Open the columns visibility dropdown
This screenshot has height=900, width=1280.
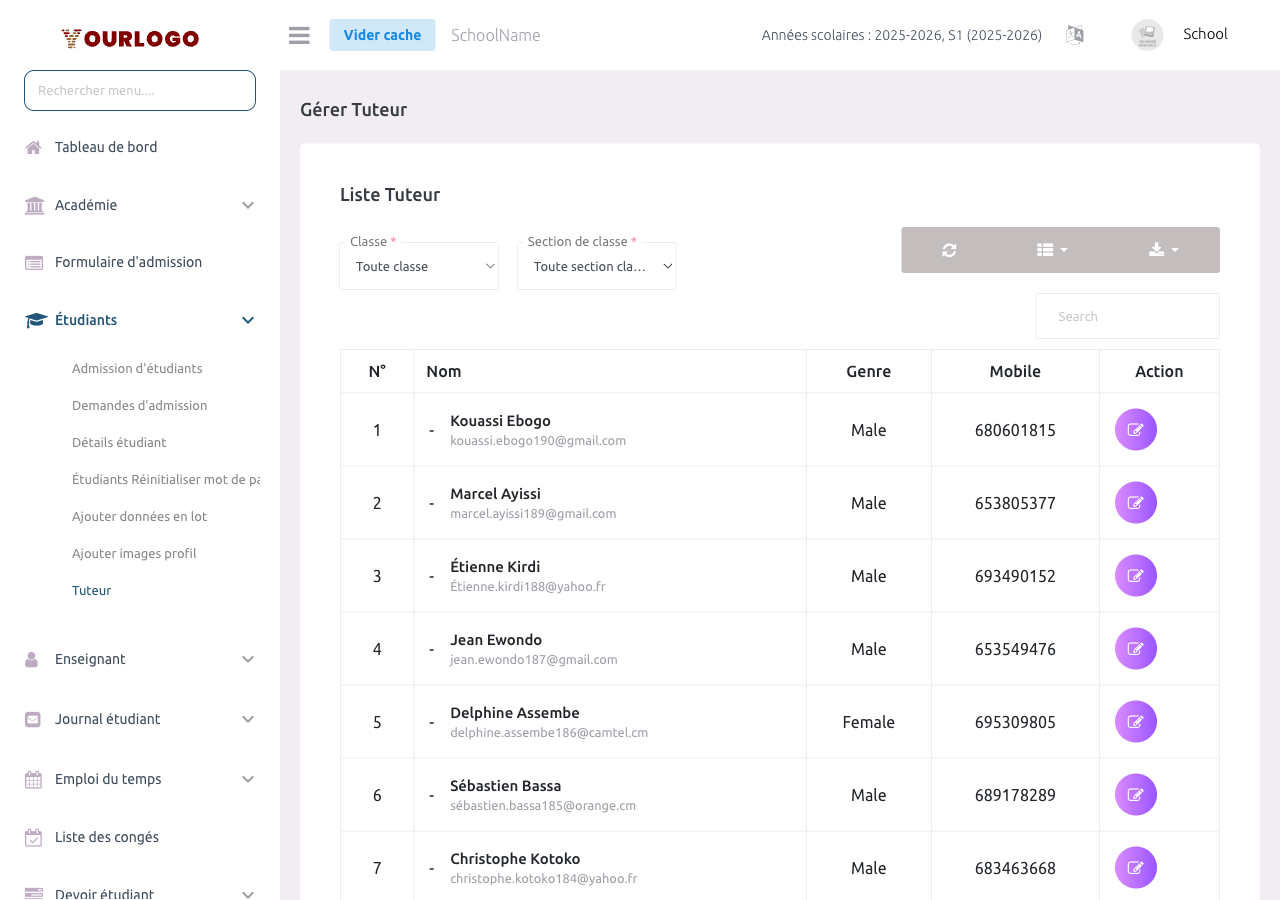(x=1052, y=250)
